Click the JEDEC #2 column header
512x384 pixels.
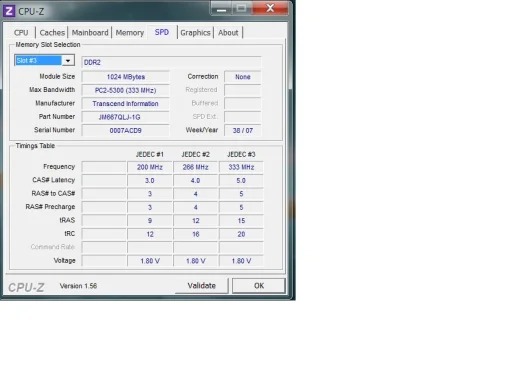[195, 154]
